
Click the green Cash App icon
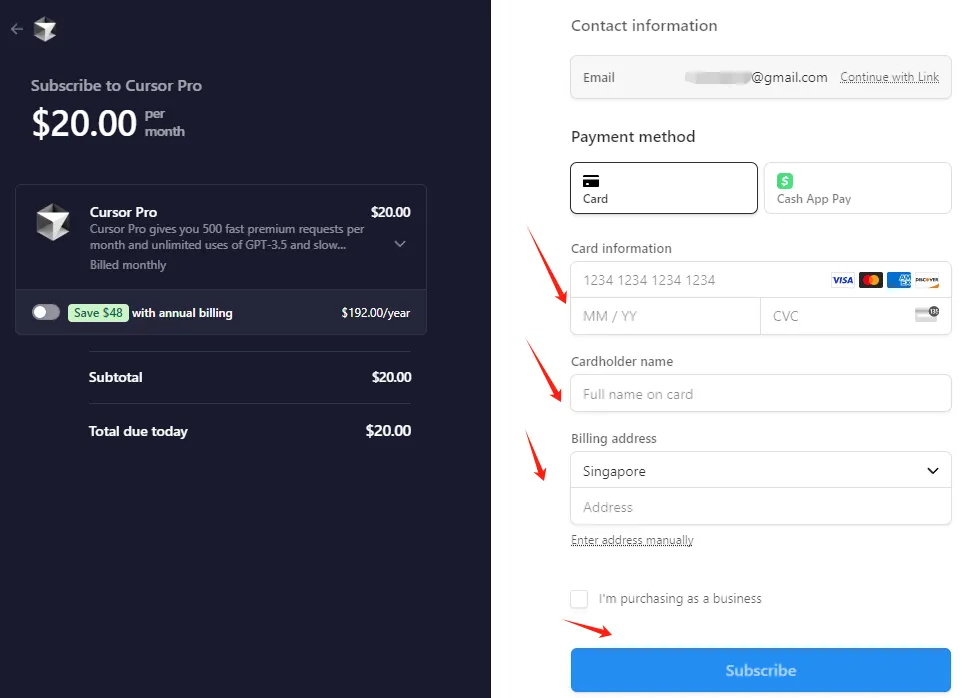point(785,181)
